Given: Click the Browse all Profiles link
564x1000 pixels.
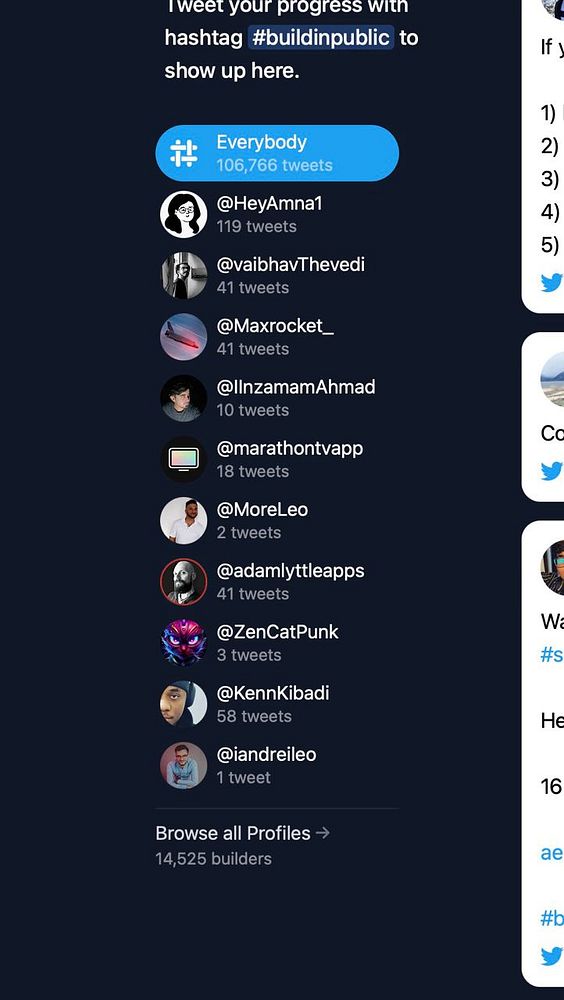Looking at the screenshot, I should (233, 833).
